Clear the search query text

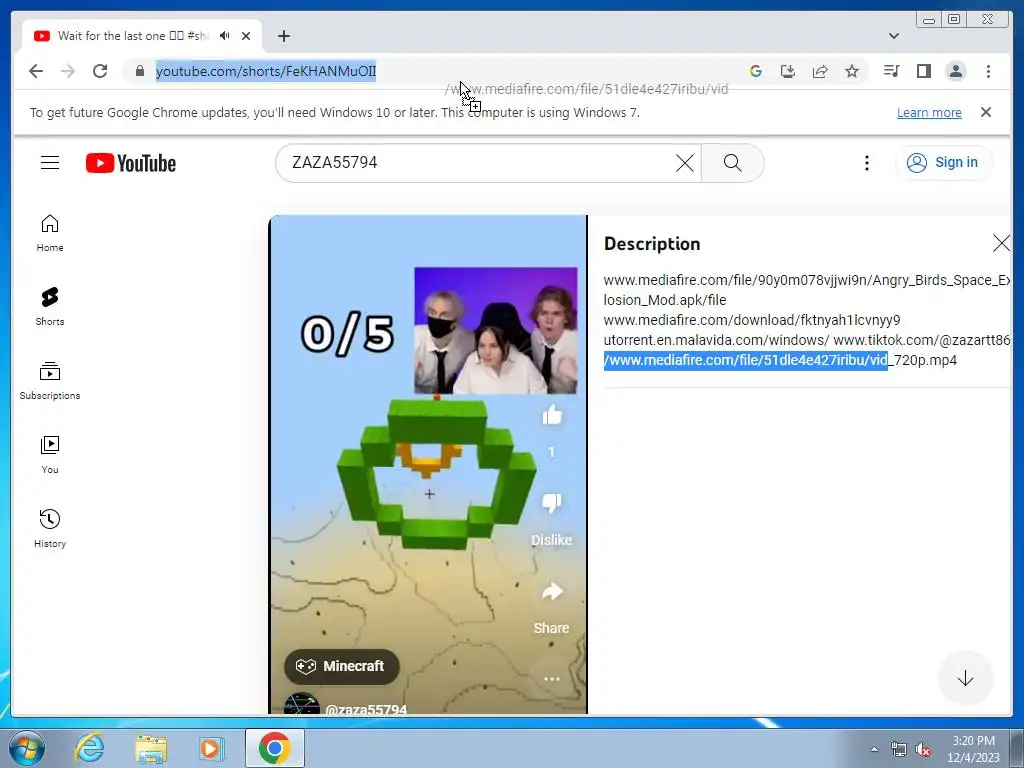point(684,163)
